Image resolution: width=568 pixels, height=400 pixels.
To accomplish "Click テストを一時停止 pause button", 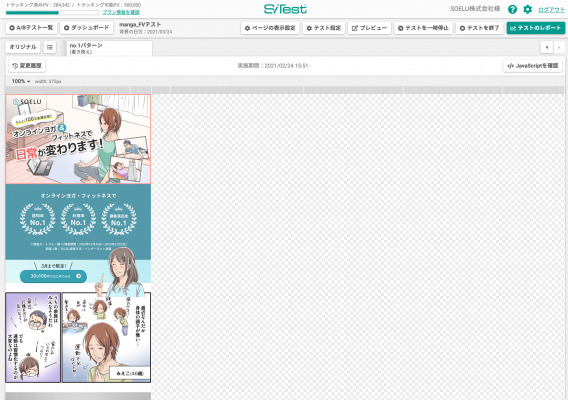I will [423, 28].
